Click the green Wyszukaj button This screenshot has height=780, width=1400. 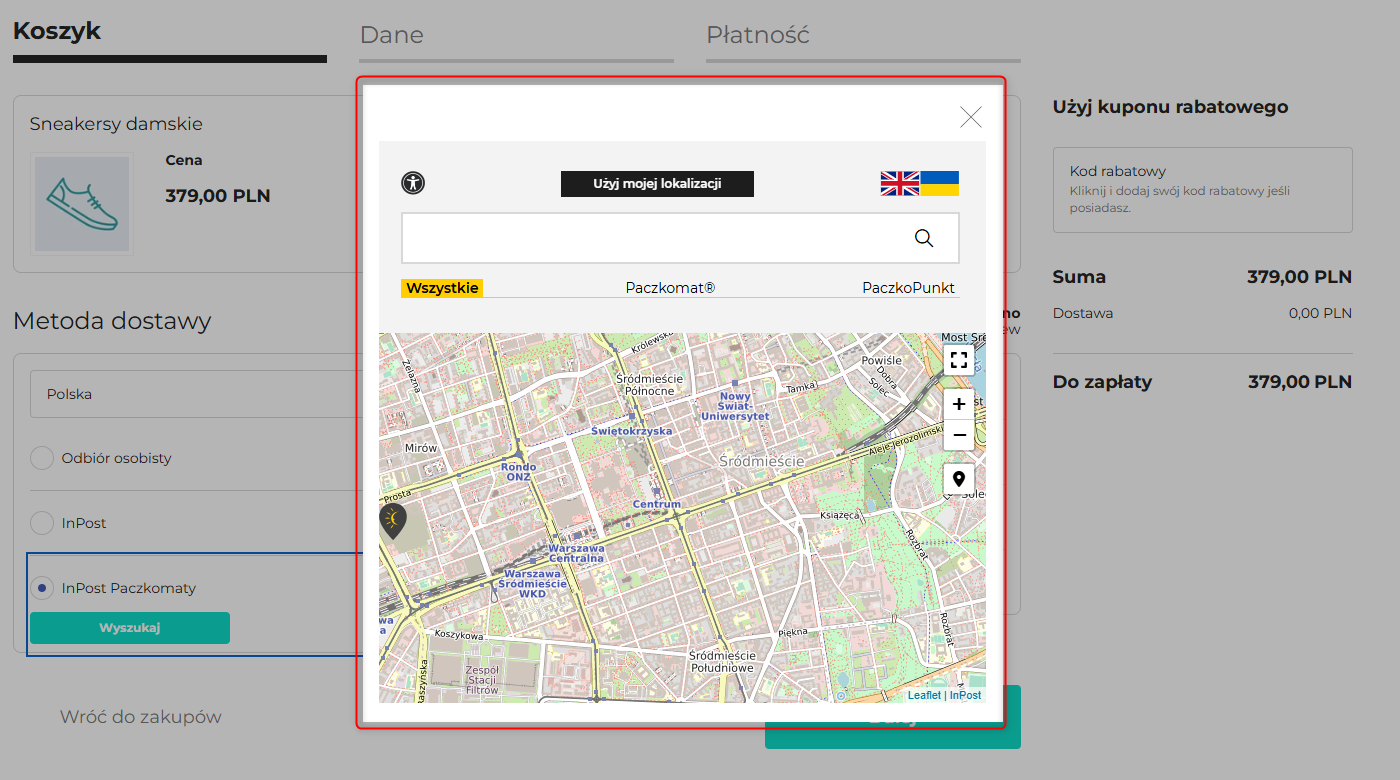[130, 628]
